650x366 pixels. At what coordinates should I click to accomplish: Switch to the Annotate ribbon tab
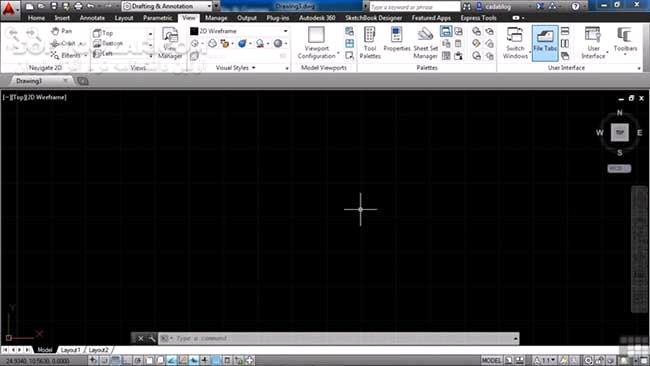click(92, 18)
